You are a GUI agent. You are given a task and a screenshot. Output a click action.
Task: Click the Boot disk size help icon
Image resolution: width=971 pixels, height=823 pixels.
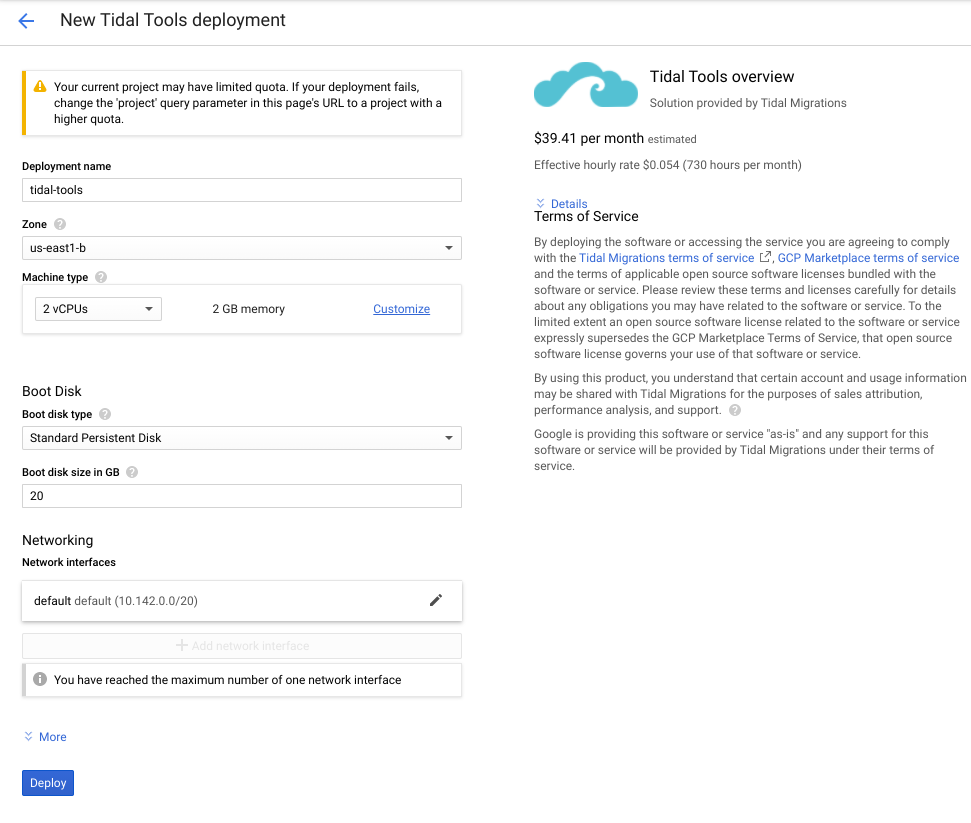click(132, 472)
